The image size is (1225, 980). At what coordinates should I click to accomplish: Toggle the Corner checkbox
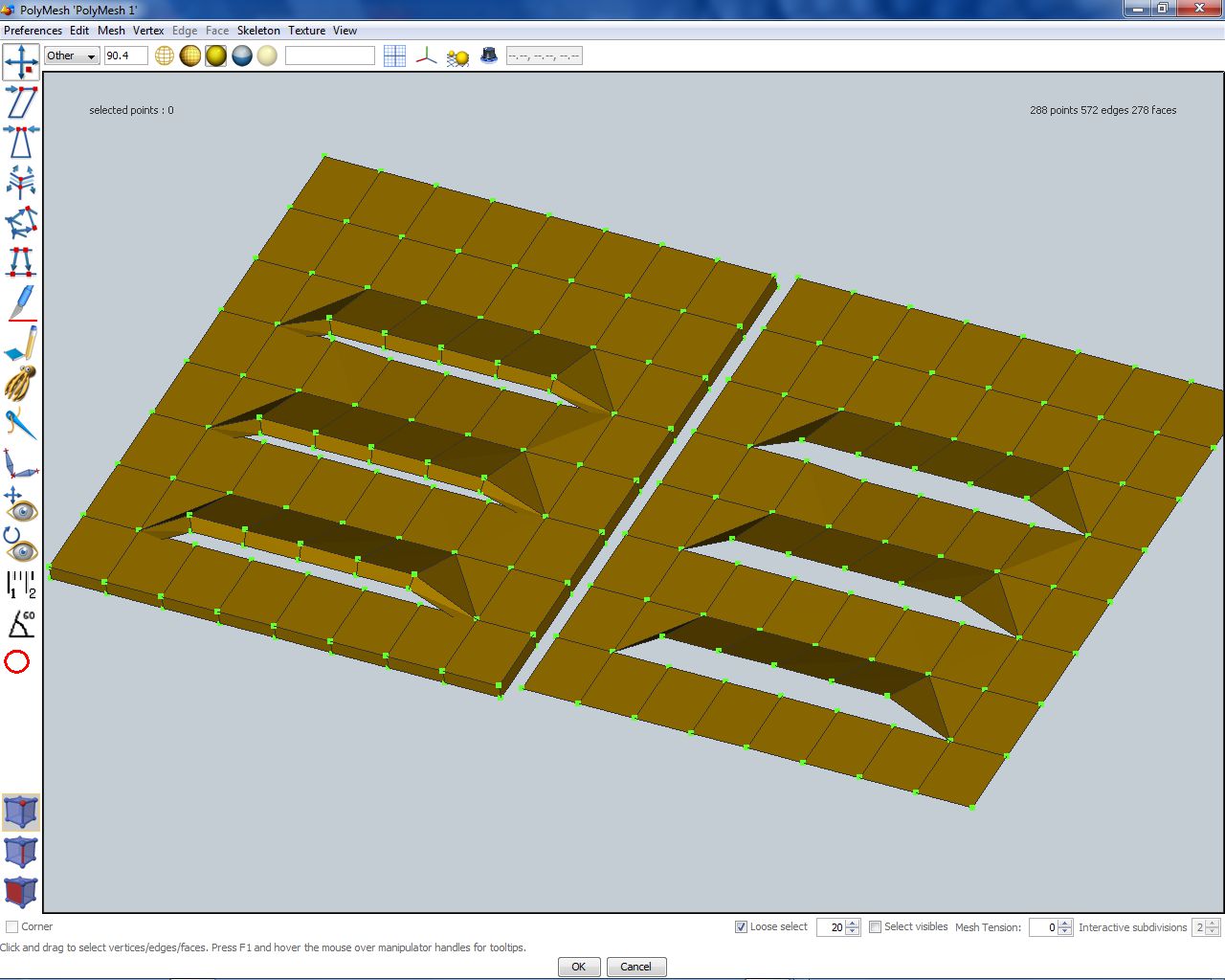click(x=12, y=926)
